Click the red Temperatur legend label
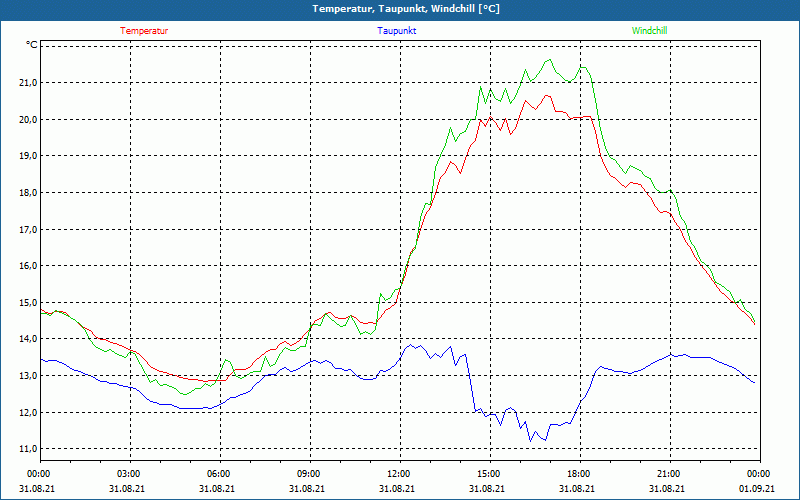Viewport: 800px width, 500px height. (x=144, y=31)
